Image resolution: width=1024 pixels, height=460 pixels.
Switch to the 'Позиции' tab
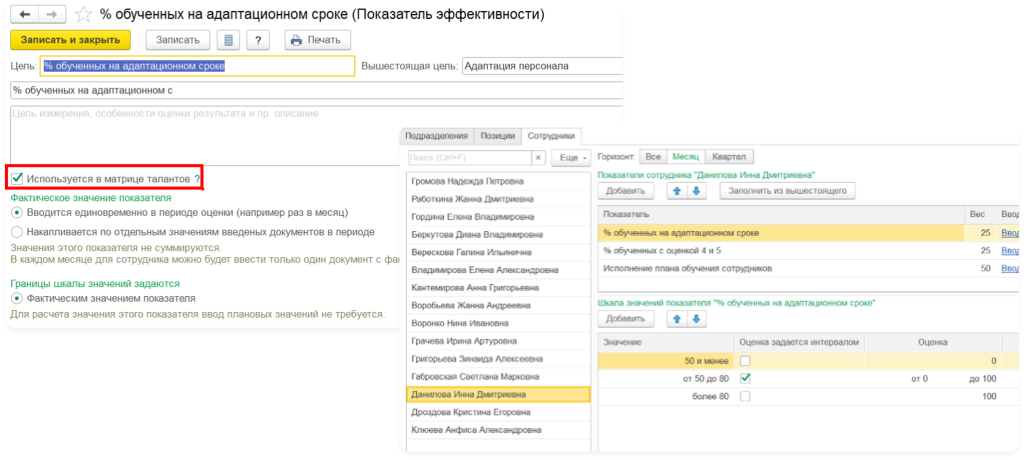pos(497,136)
